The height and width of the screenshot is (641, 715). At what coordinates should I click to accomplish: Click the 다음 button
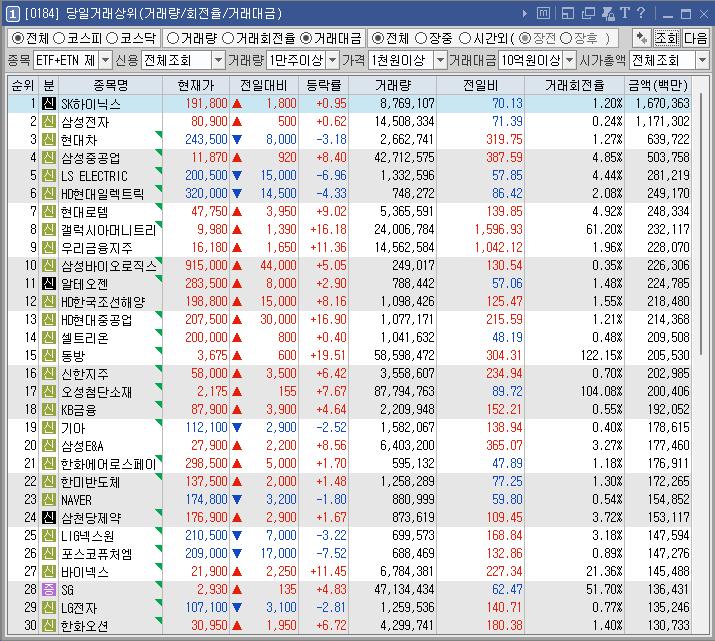coord(695,38)
